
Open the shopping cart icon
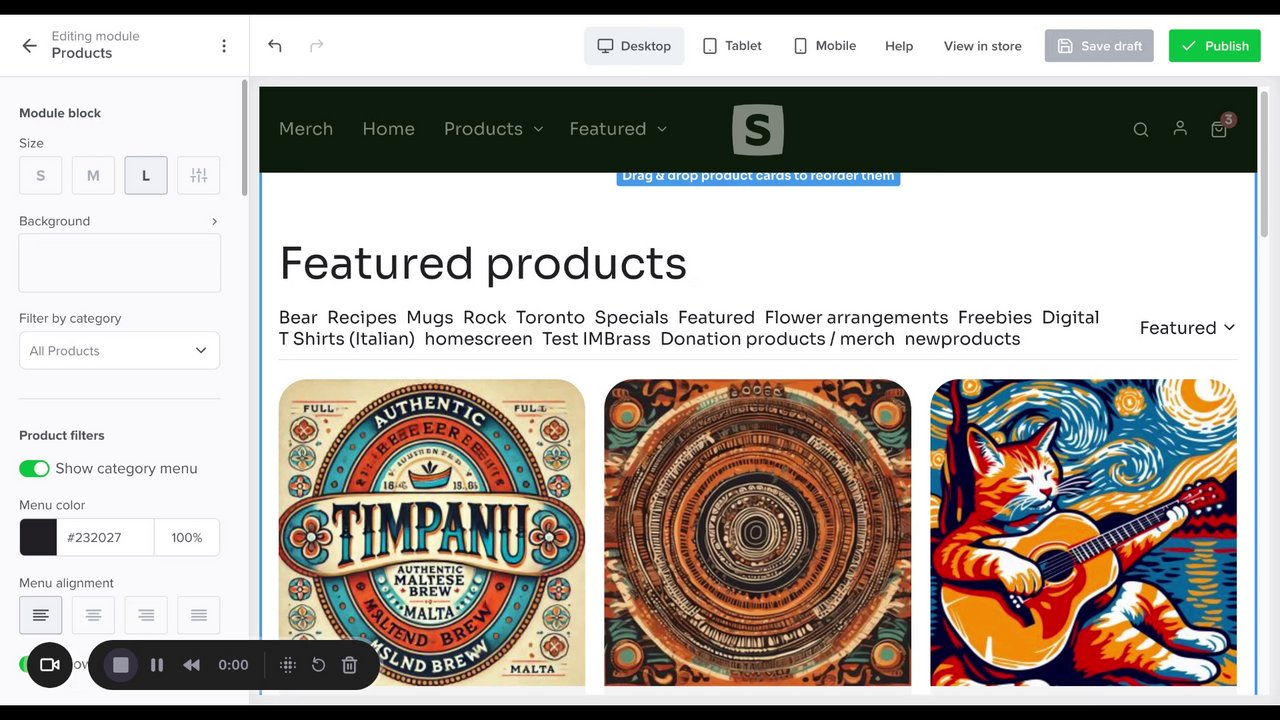click(x=1218, y=129)
